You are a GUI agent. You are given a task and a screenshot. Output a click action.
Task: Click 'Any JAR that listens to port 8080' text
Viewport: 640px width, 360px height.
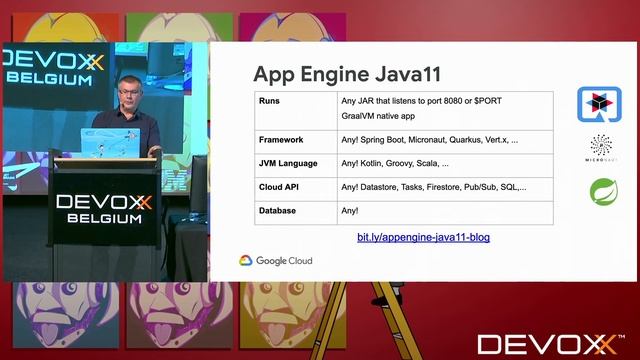pyautogui.click(x=421, y=101)
